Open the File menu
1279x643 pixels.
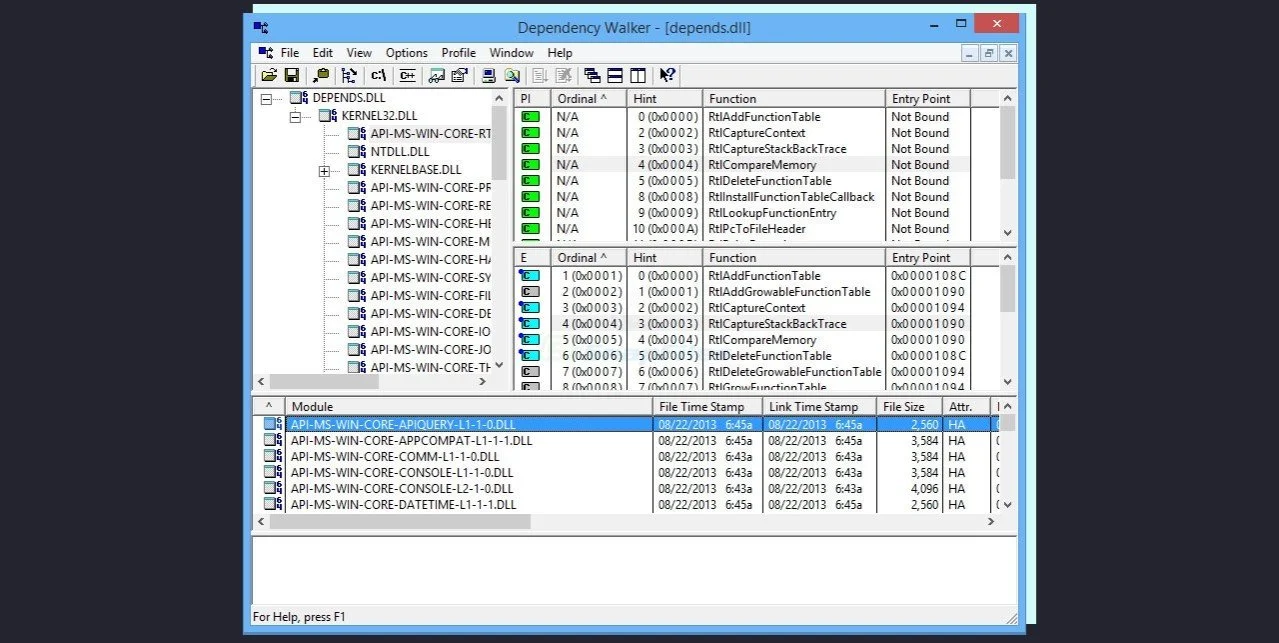pyautogui.click(x=290, y=53)
